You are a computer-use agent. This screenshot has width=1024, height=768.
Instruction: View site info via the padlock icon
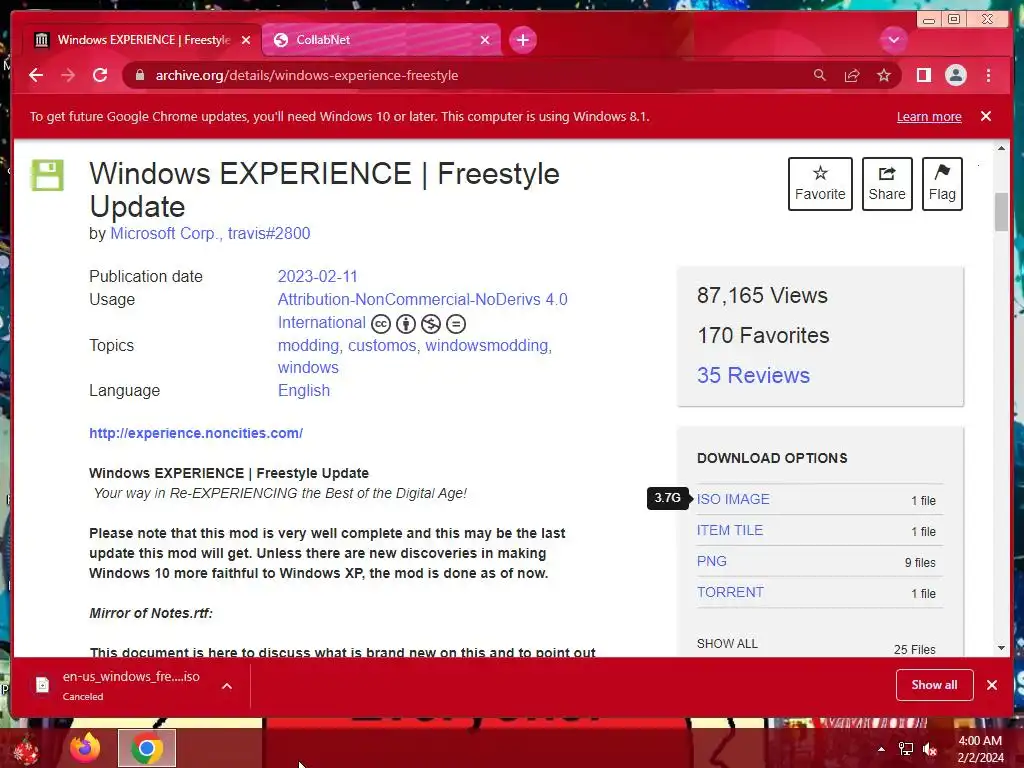pos(139,76)
